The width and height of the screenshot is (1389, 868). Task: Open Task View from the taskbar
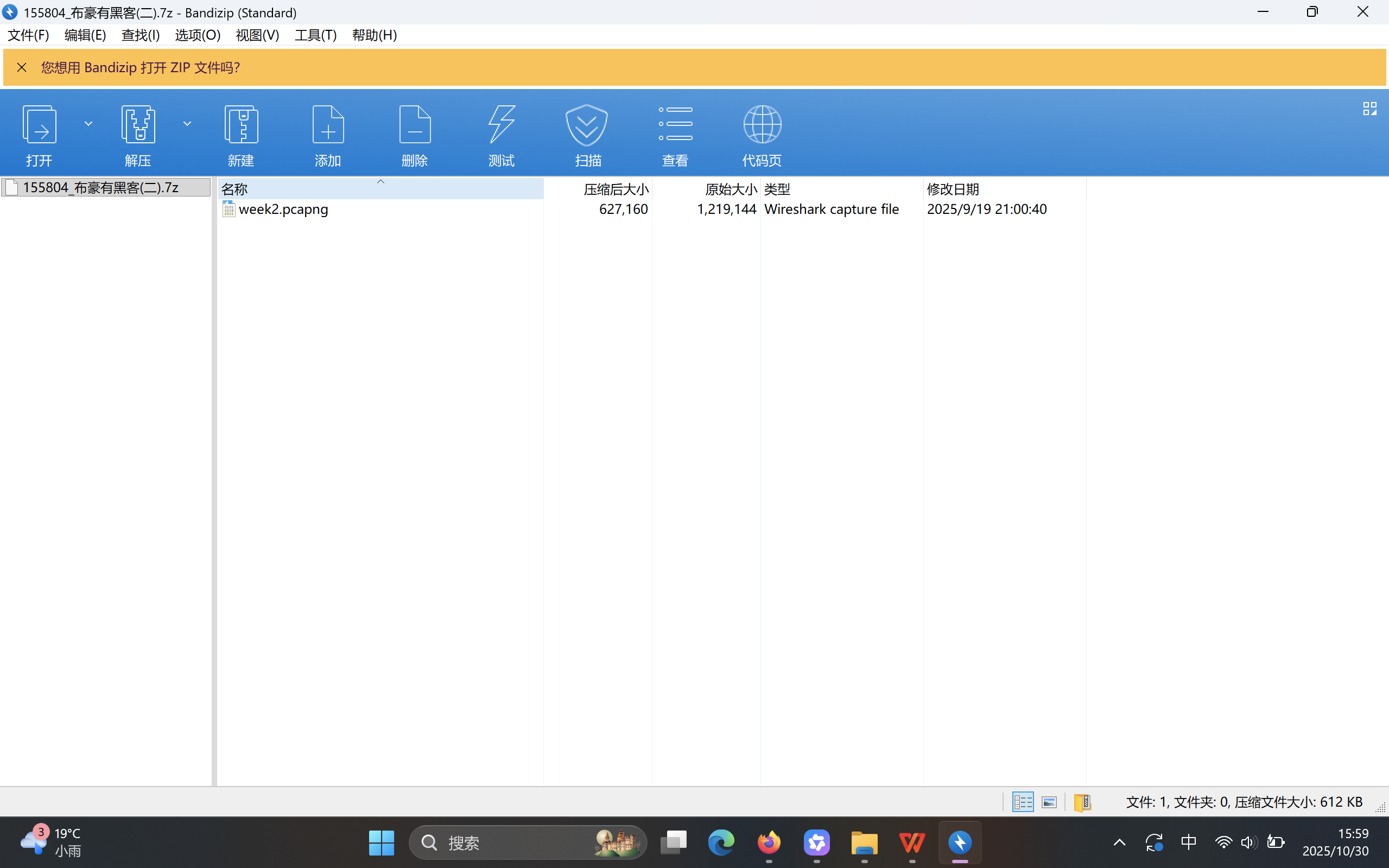(673, 842)
